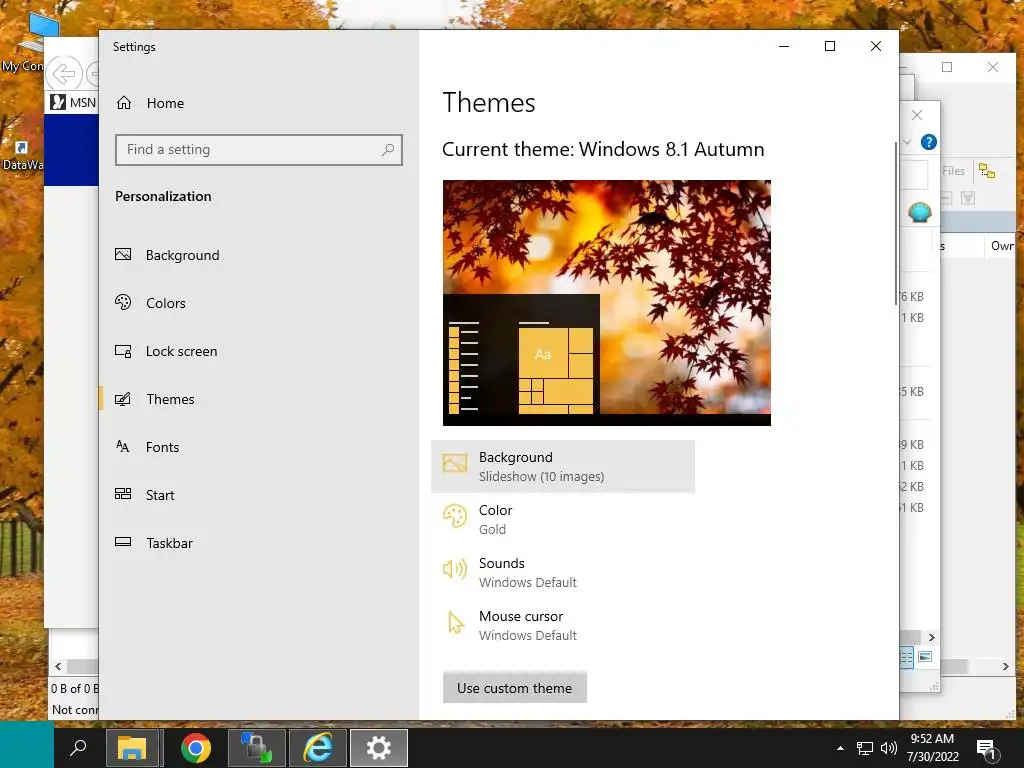Click the Find a setting search box
The image size is (1024, 768).
(x=259, y=150)
